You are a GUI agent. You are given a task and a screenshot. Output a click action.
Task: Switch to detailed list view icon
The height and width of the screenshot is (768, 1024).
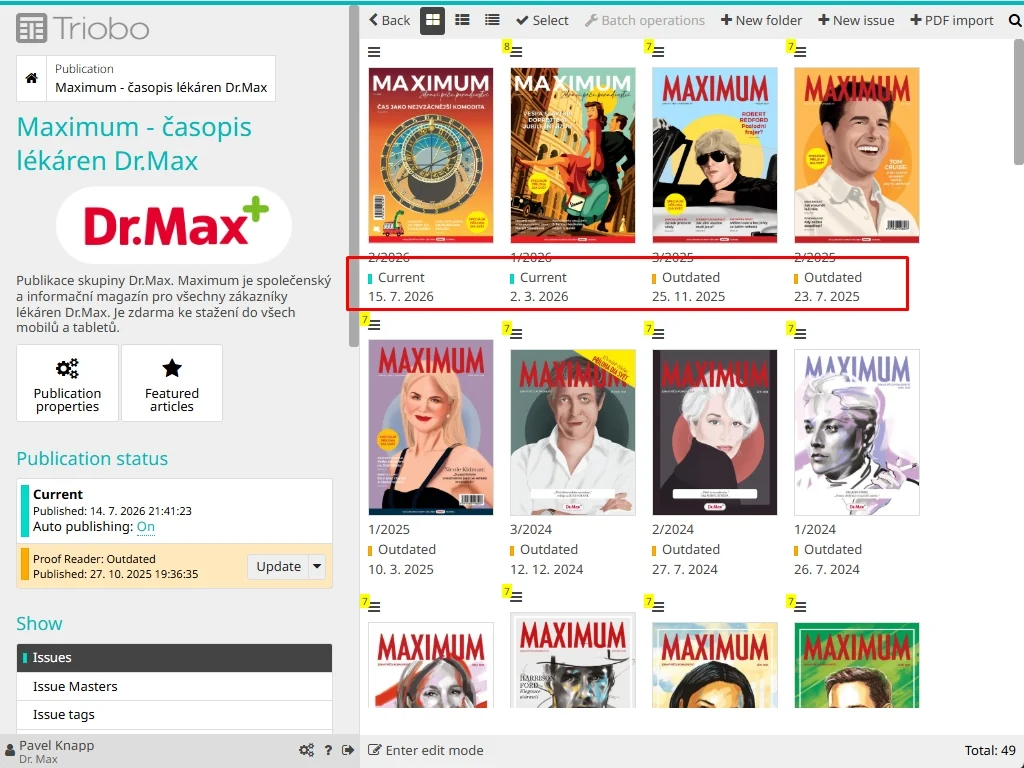tap(462, 20)
